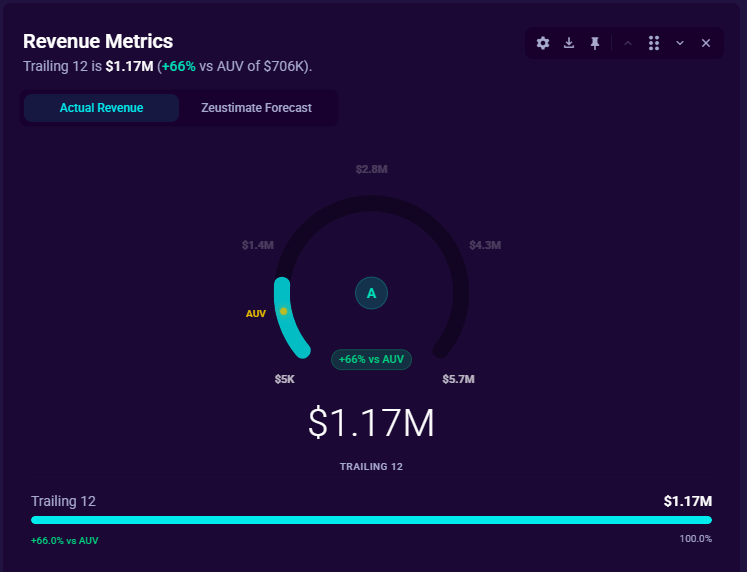Click the +66.0% vs AUV text

point(65,541)
